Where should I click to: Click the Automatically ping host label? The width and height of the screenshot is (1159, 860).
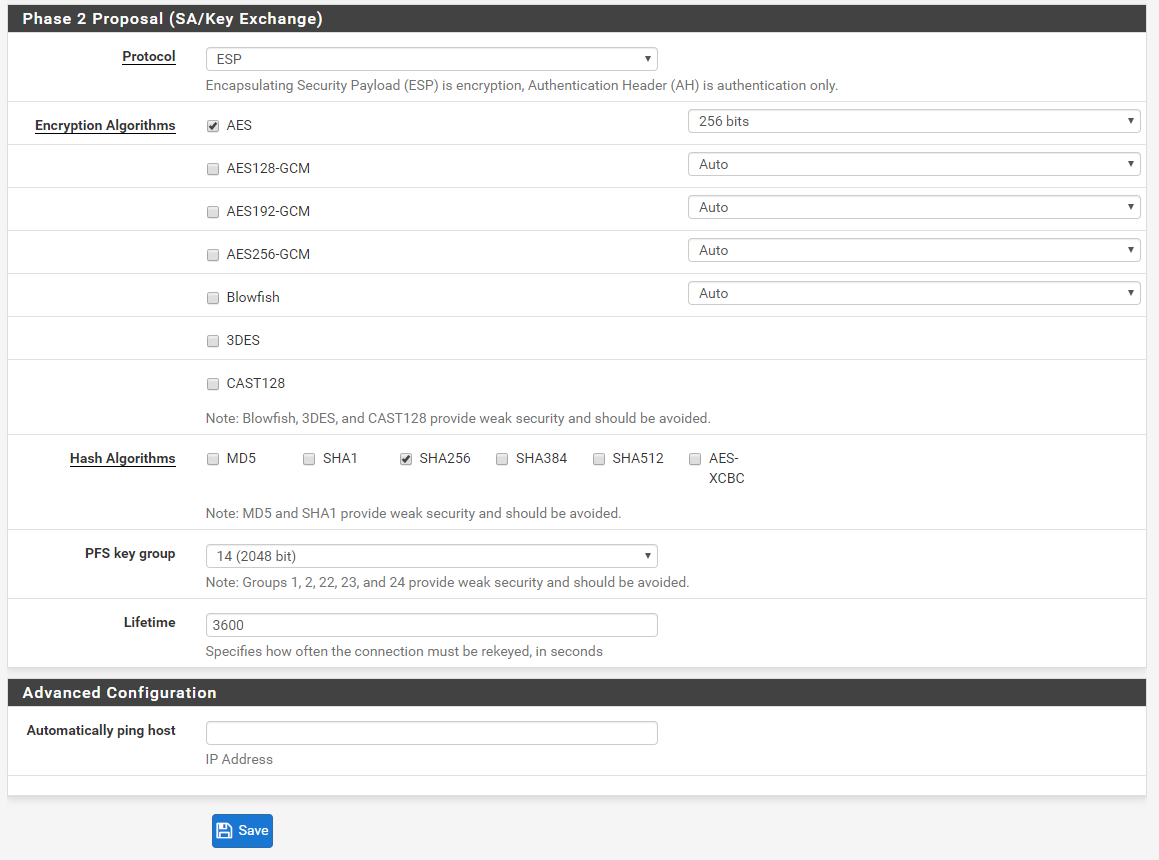coord(101,731)
